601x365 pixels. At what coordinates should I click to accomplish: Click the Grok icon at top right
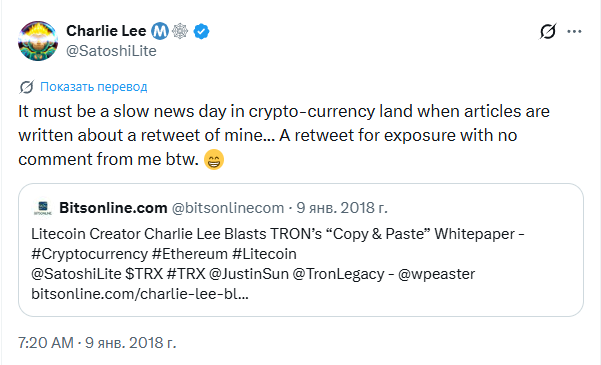(548, 31)
